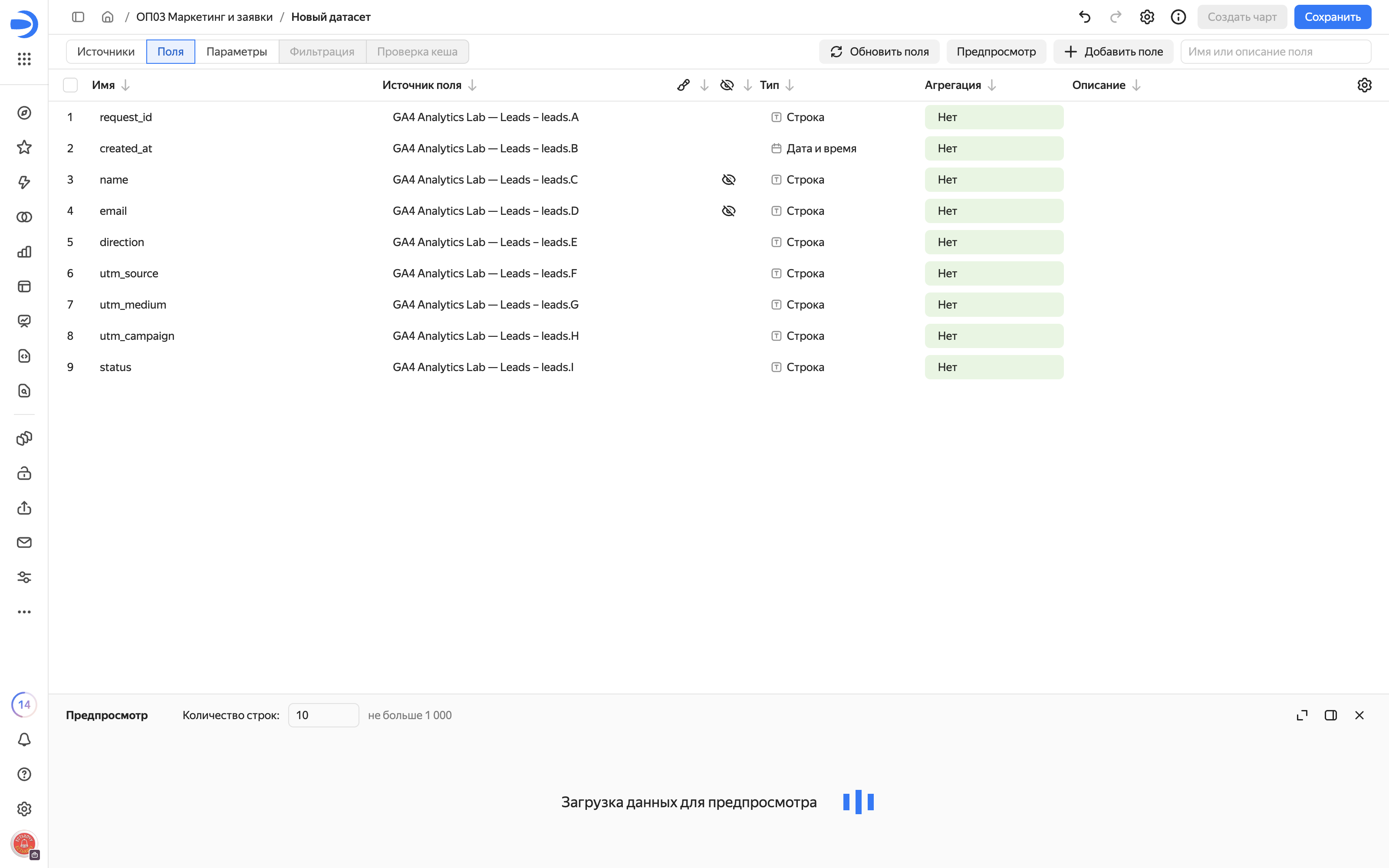Click the home breadcrumb icon
Screen dimensions: 1389x868
point(107,17)
